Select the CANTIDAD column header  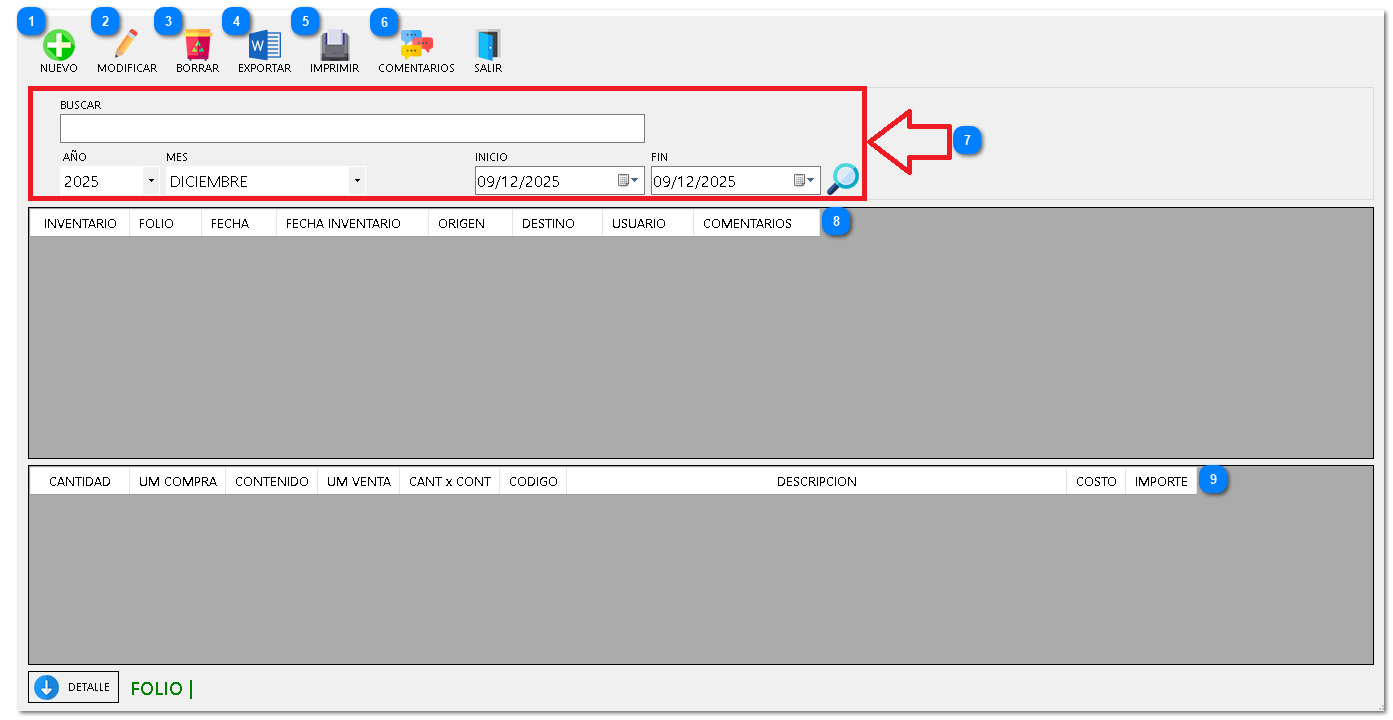pyautogui.click(x=80, y=482)
